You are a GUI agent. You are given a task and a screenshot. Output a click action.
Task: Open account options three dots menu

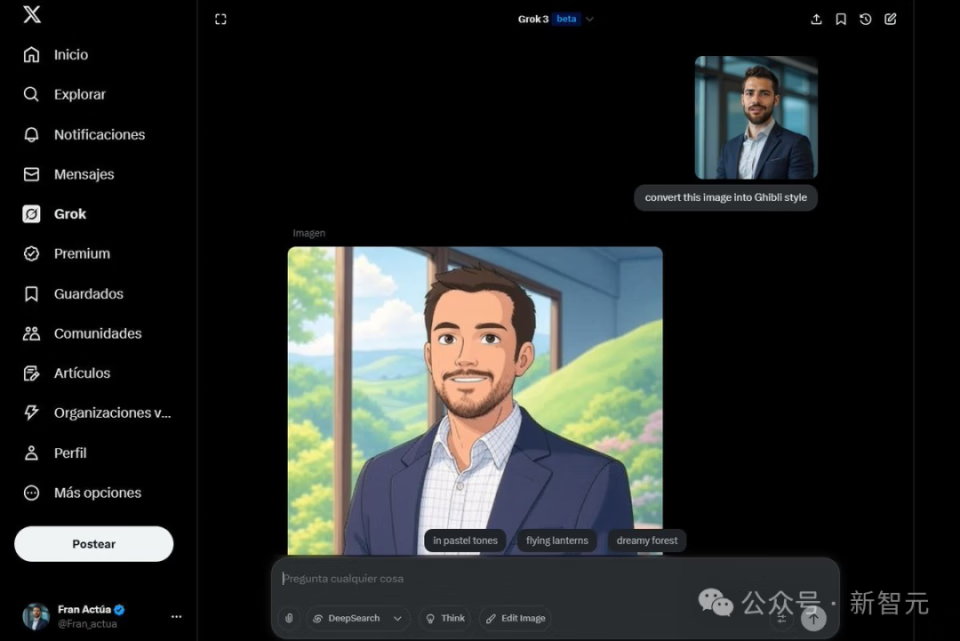(x=176, y=617)
